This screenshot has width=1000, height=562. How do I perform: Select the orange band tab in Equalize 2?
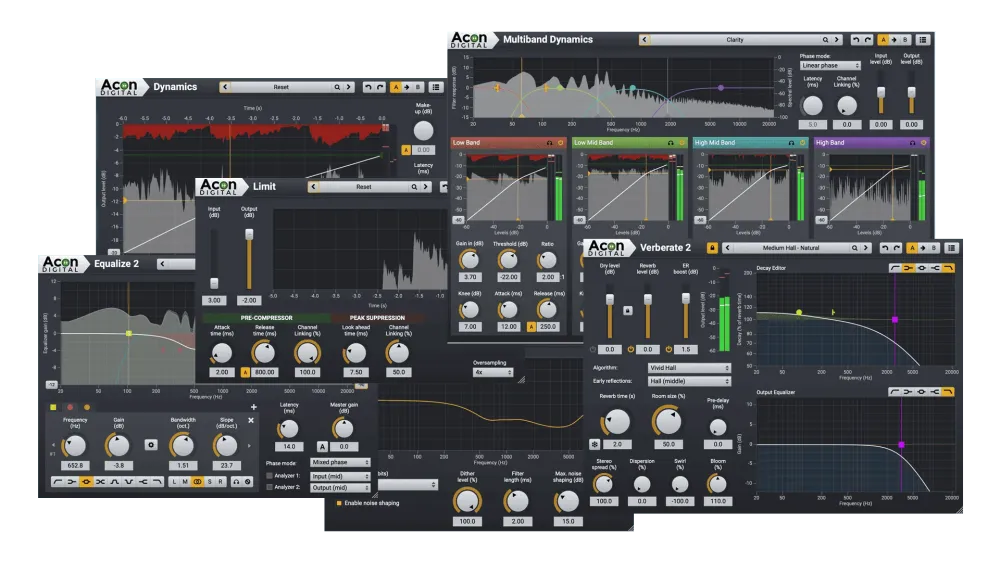click(87, 407)
